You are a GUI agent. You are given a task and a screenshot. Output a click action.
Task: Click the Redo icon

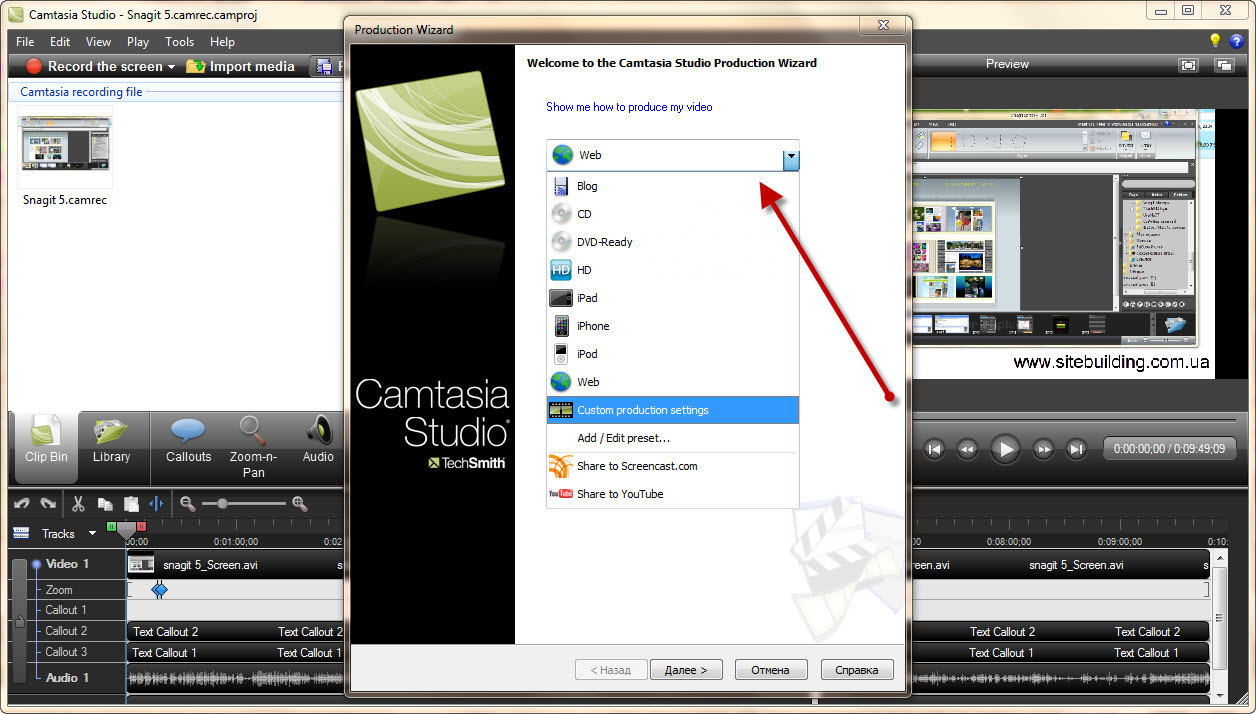pyautogui.click(x=47, y=504)
